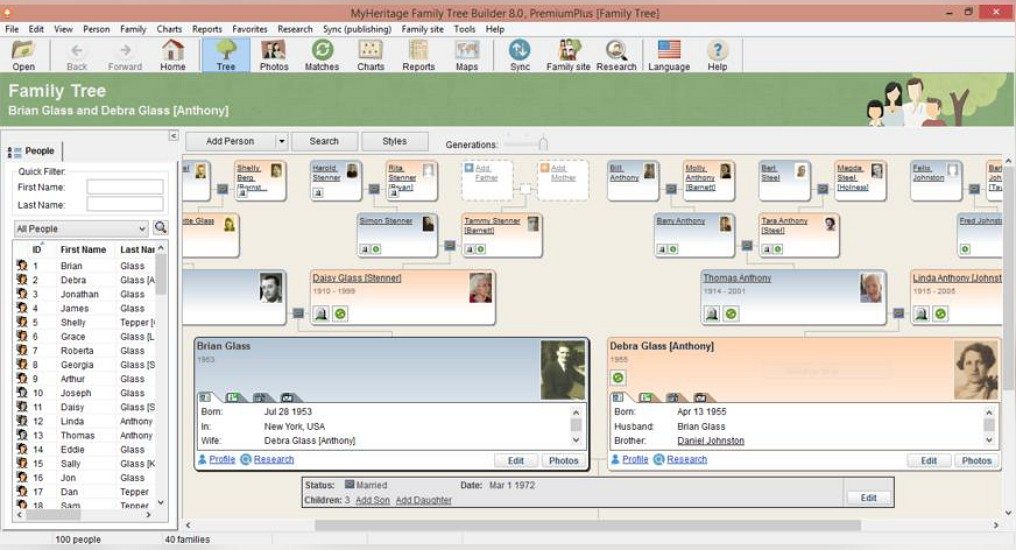
Task: Open the Family site toolbar icon
Action: [568, 55]
